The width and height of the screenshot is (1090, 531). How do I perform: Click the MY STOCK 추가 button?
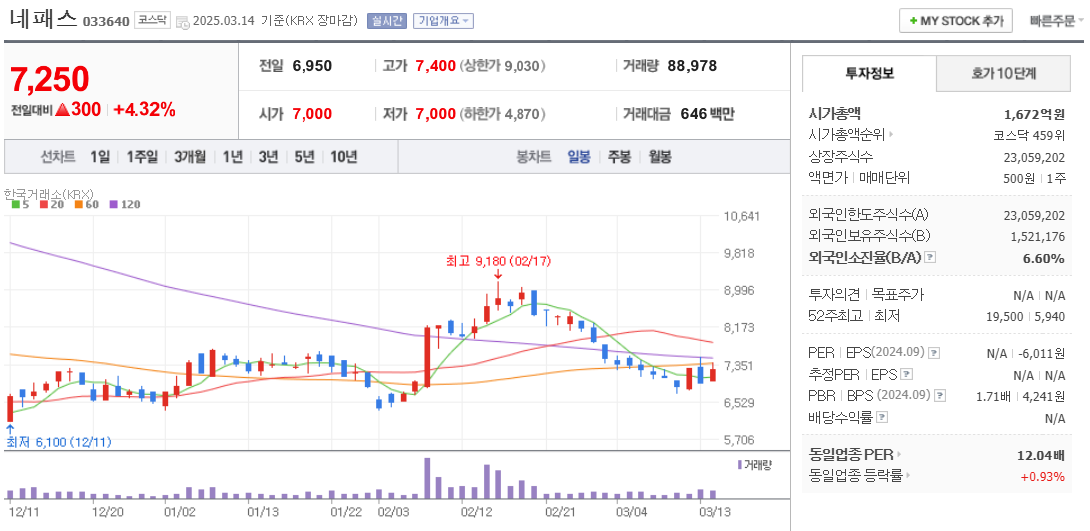pyautogui.click(x=955, y=21)
